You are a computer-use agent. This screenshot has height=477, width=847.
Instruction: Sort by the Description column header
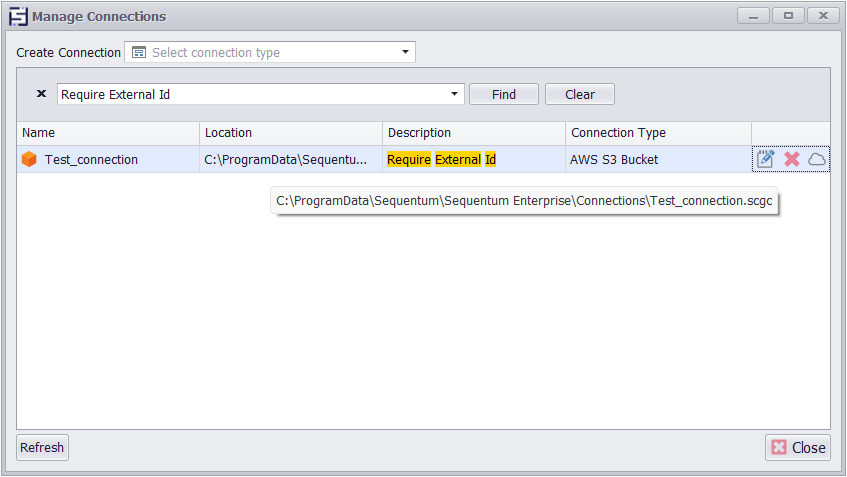pos(474,133)
